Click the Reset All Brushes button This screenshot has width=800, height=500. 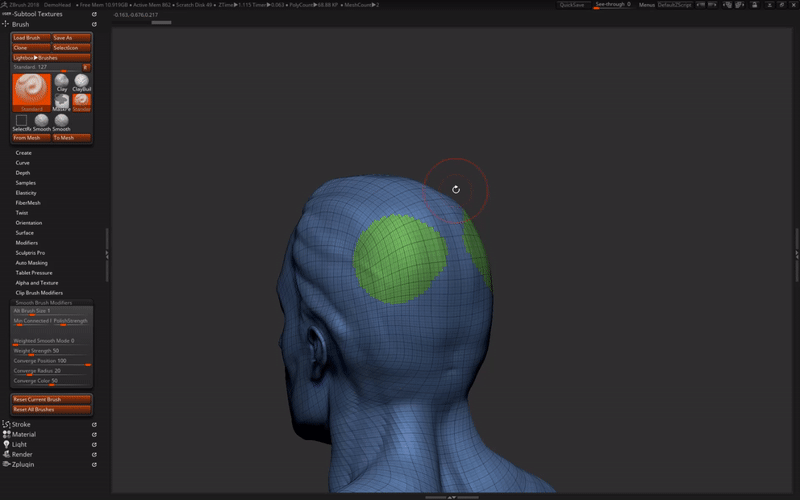52,410
